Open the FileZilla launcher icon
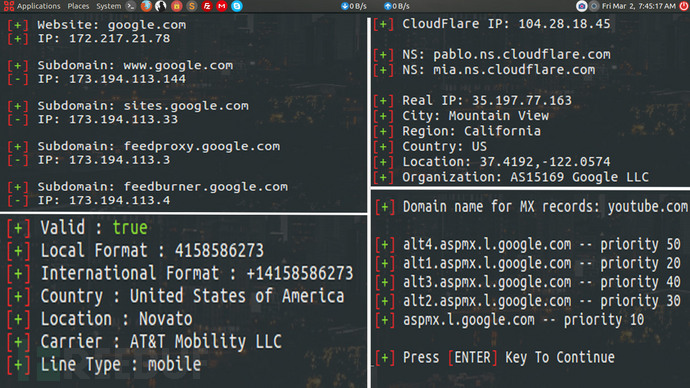 point(207,6)
